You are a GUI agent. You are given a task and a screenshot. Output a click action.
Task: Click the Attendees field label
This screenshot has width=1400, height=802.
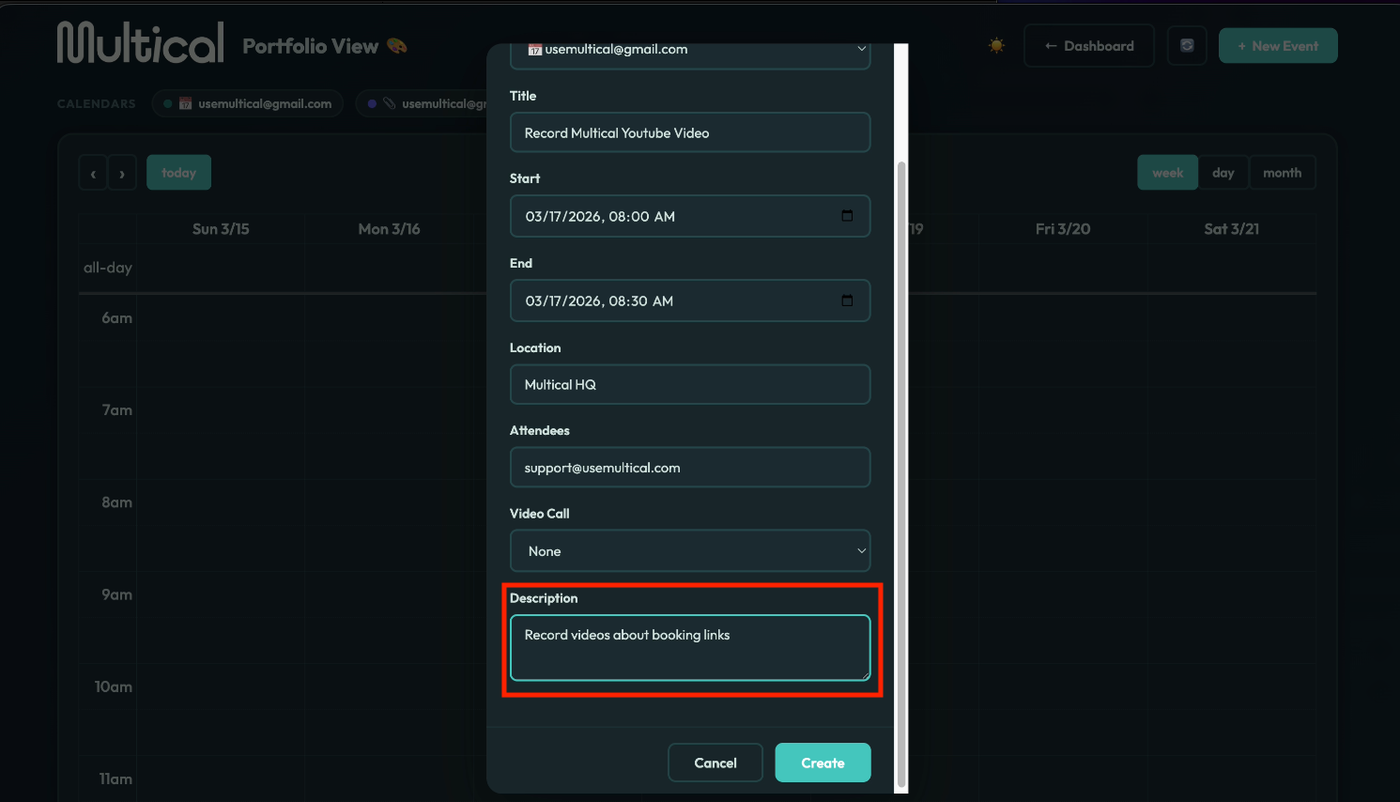point(540,431)
